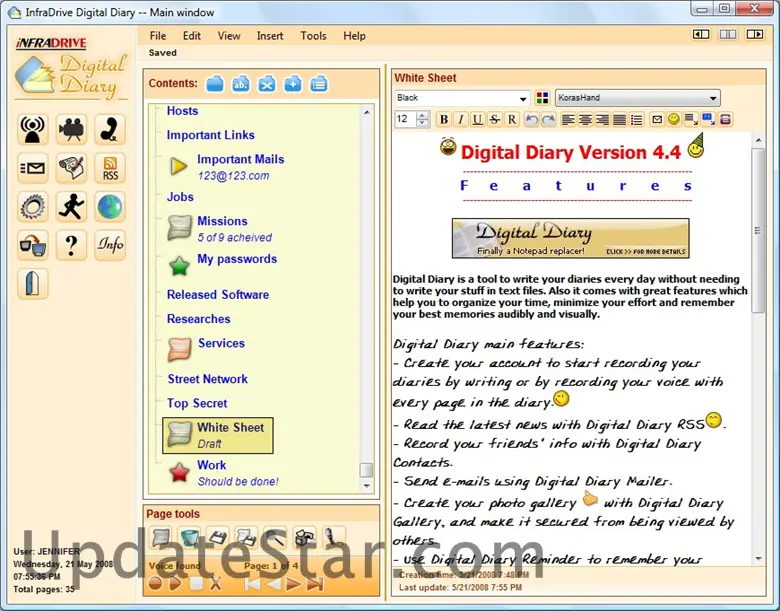Select the Missions entry
The height and width of the screenshot is (611, 780).
(x=222, y=221)
